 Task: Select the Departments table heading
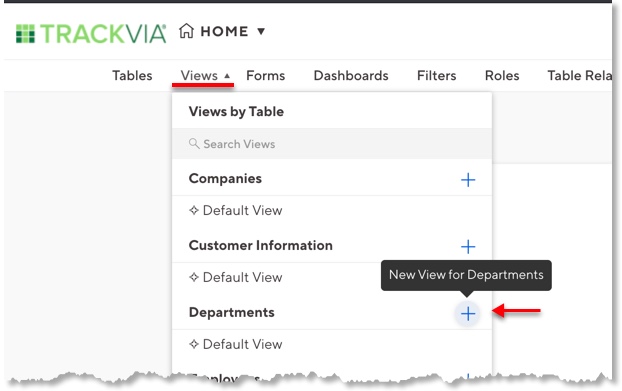[x=232, y=312]
